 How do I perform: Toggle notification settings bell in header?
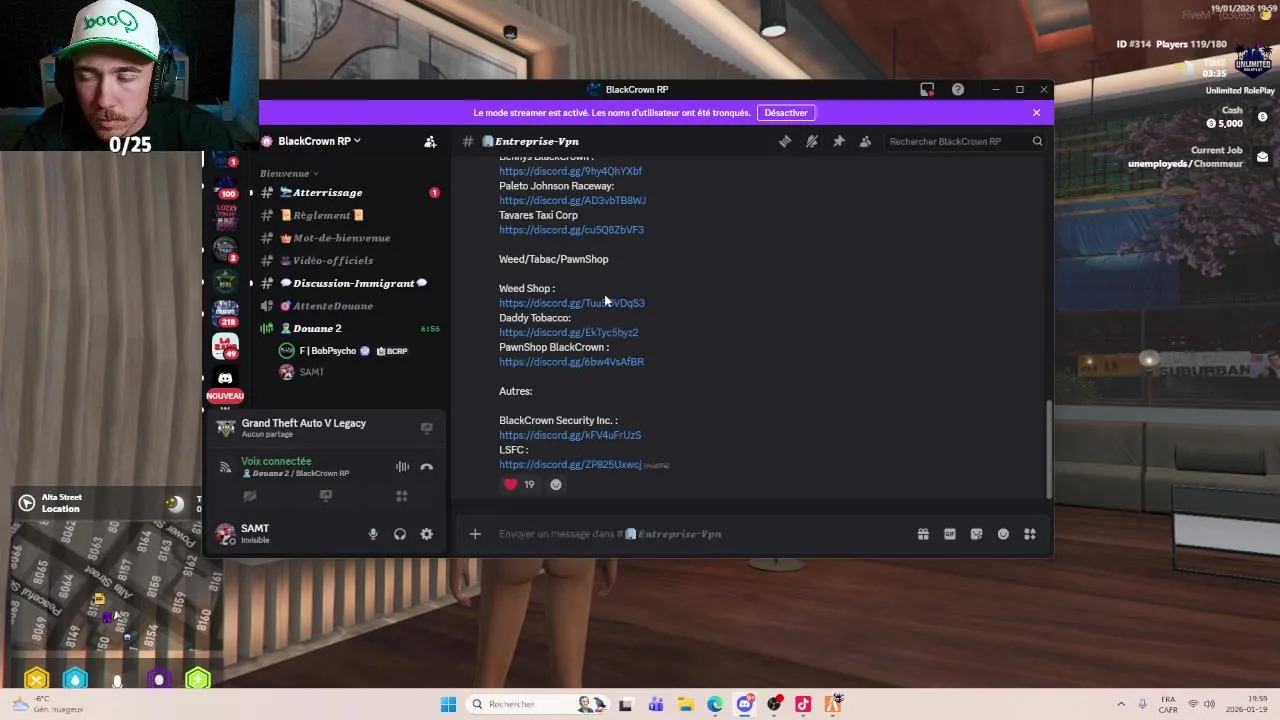[812, 142]
